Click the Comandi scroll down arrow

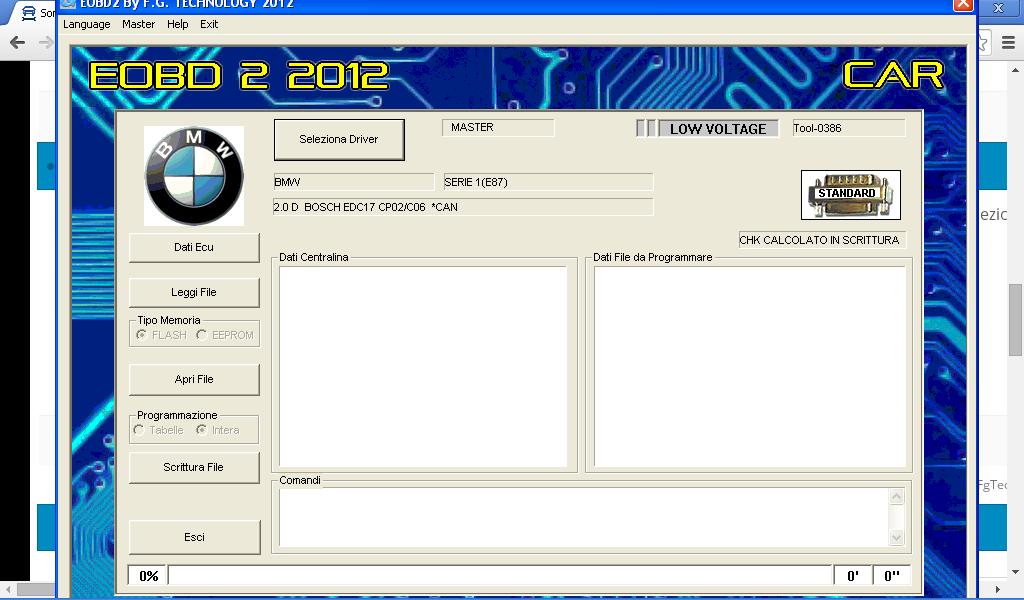897,537
